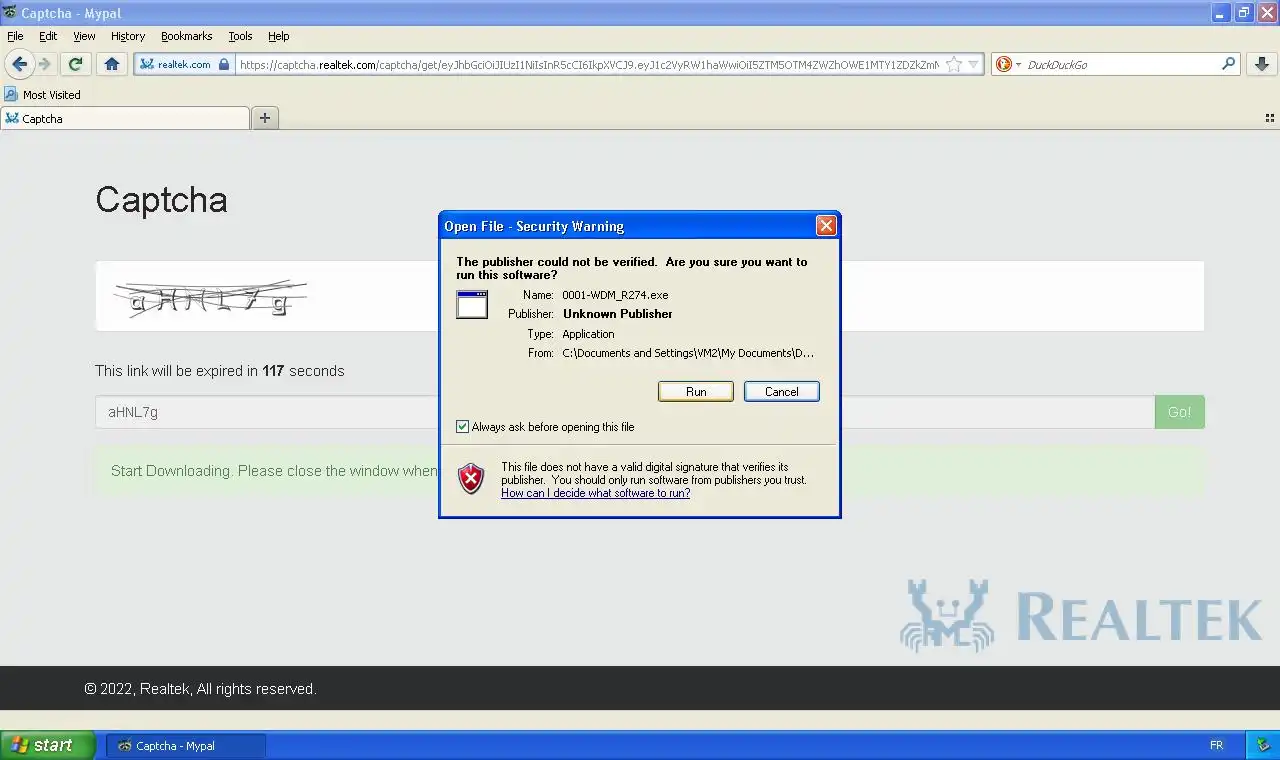Open the DuckDuckGo search engine selector
This screenshot has height=760, width=1280.
click(1009, 64)
